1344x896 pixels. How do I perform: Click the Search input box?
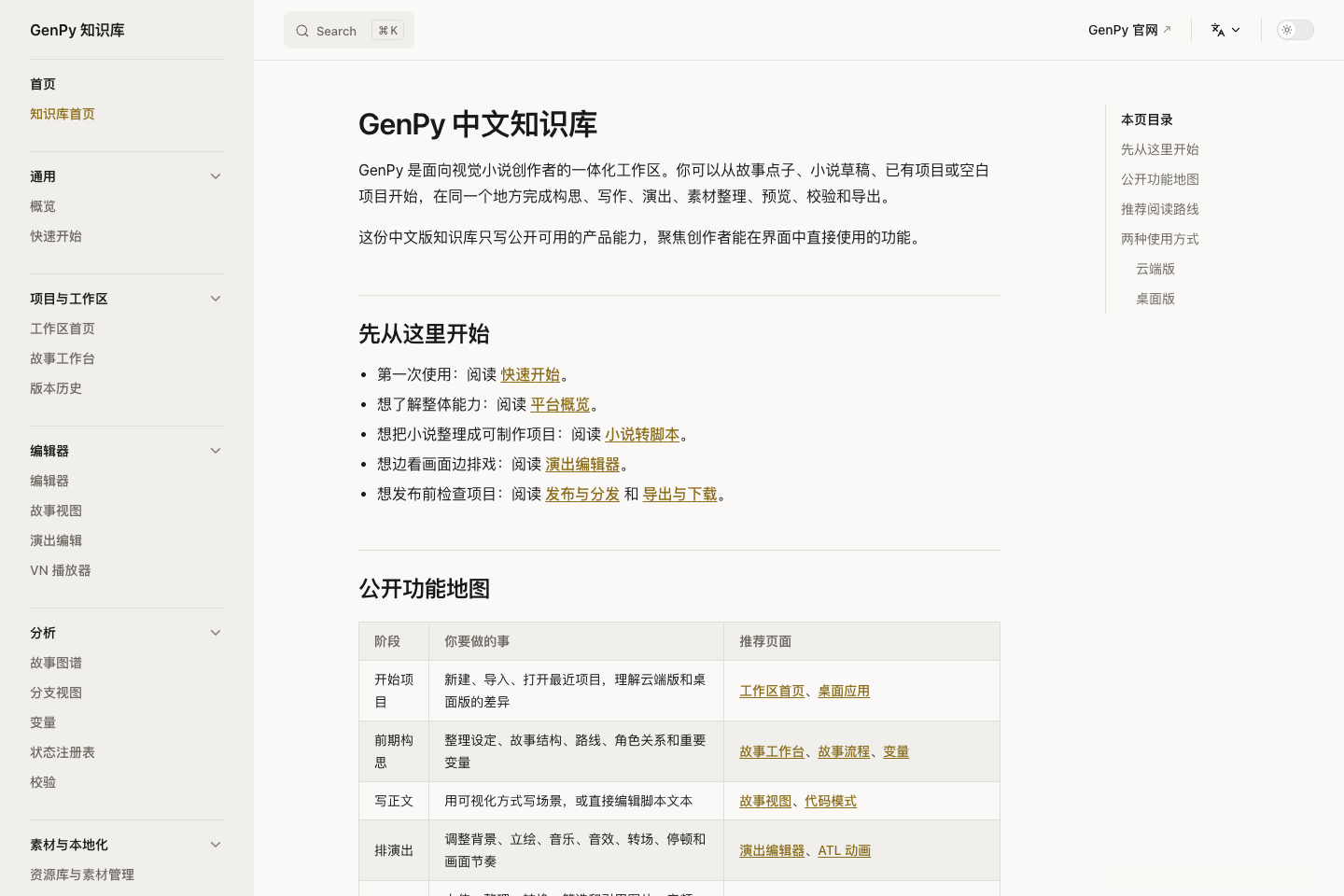click(x=349, y=31)
